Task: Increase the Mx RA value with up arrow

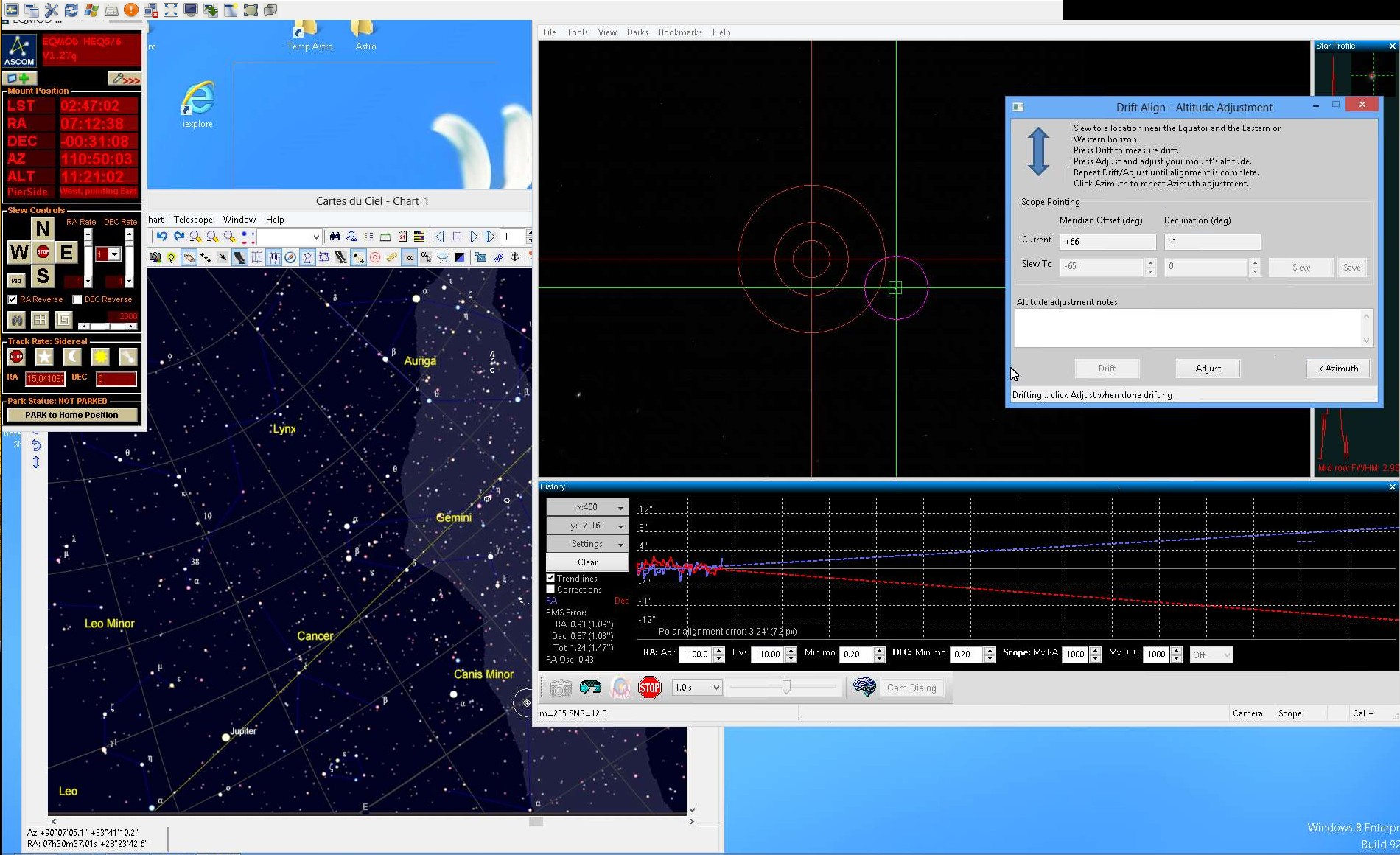Action: pos(1096,650)
